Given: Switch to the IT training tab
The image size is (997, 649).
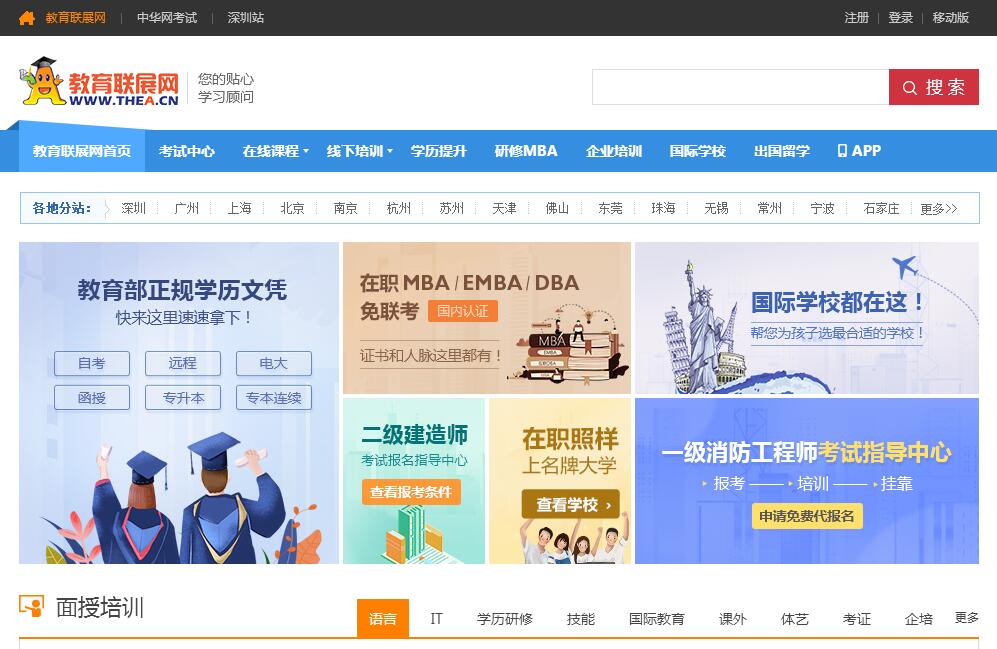Looking at the screenshot, I should [436, 619].
